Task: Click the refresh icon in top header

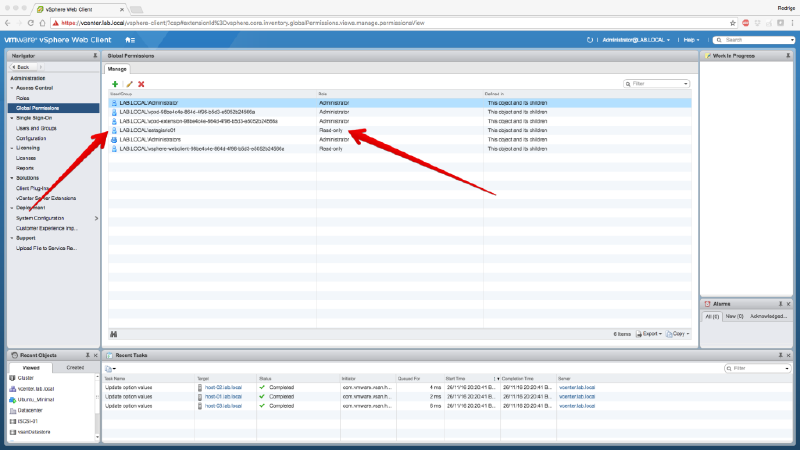Action: pos(590,39)
